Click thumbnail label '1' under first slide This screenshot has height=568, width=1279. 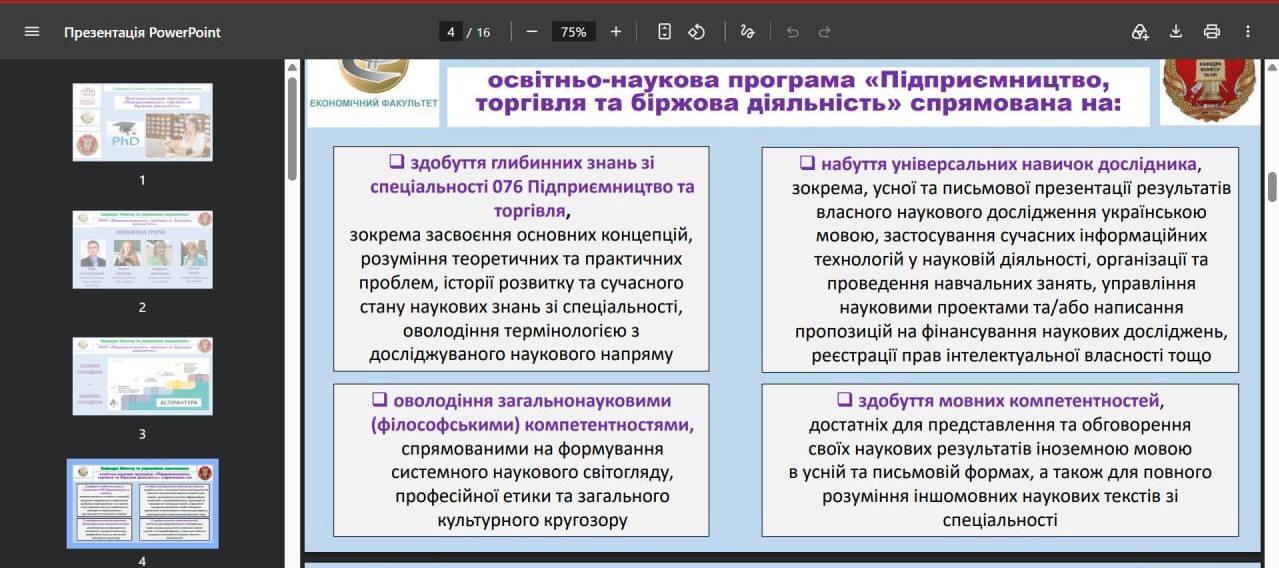coord(142,180)
